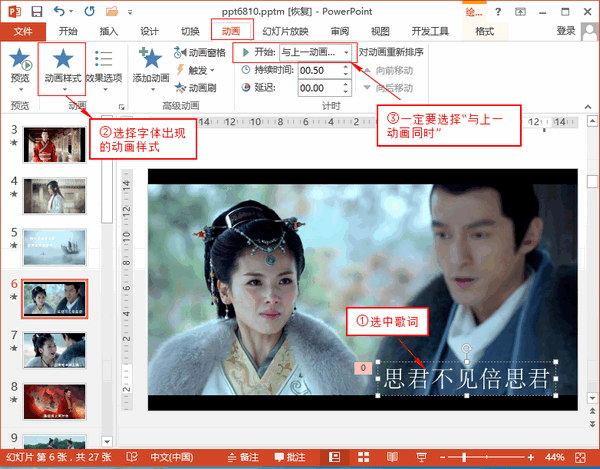The width and height of the screenshot is (600, 469).
Task: Click the 向前移动 reorder button
Action: 388,70
